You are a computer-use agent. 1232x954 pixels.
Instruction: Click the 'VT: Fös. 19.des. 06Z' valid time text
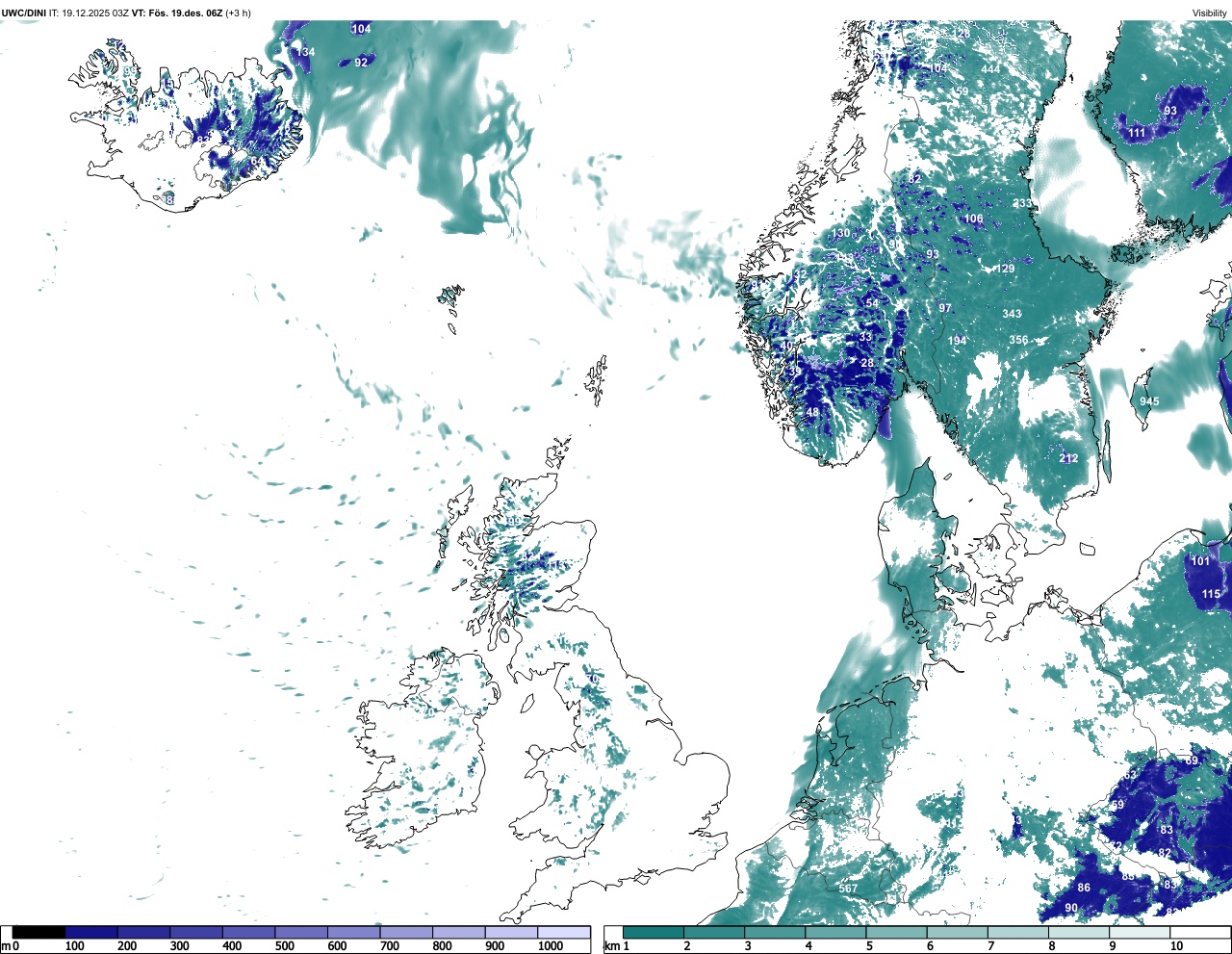[x=177, y=13]
